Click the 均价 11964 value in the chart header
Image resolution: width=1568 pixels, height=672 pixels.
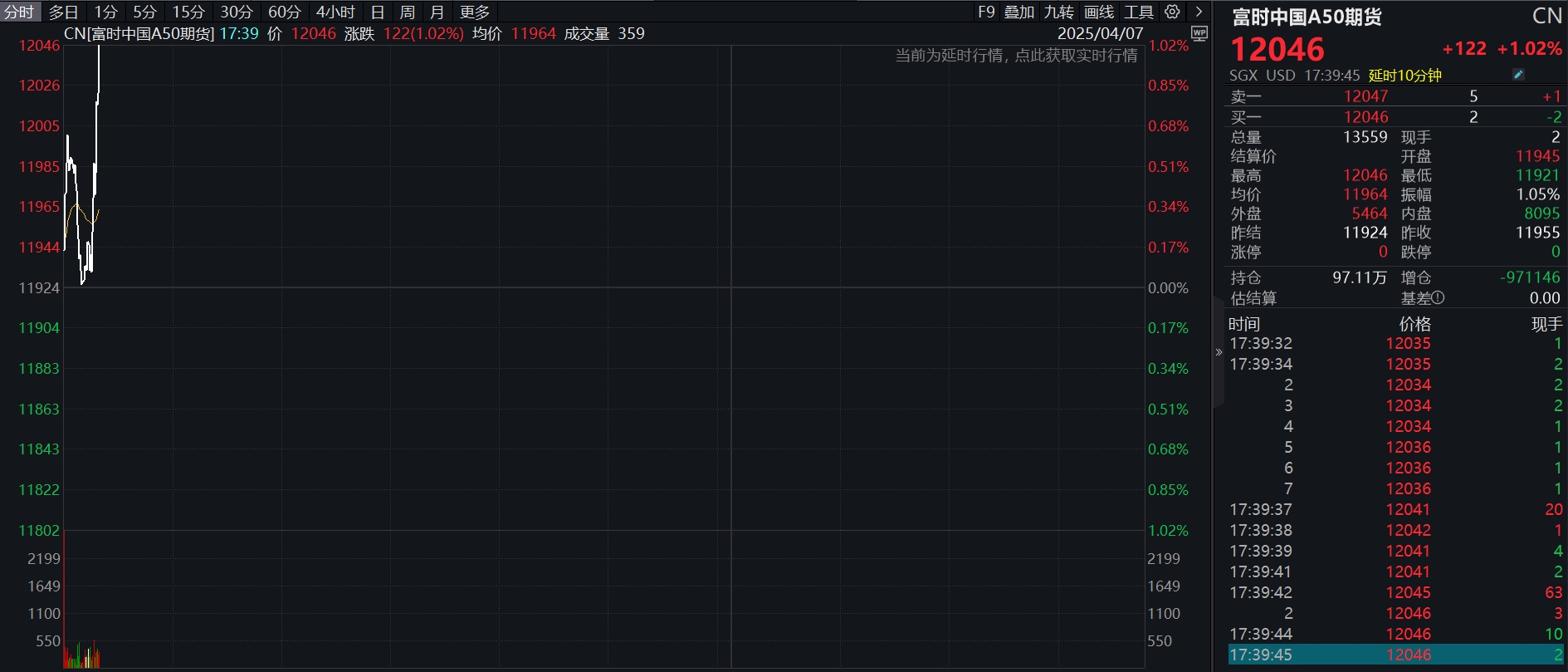[x=533, y=33]
